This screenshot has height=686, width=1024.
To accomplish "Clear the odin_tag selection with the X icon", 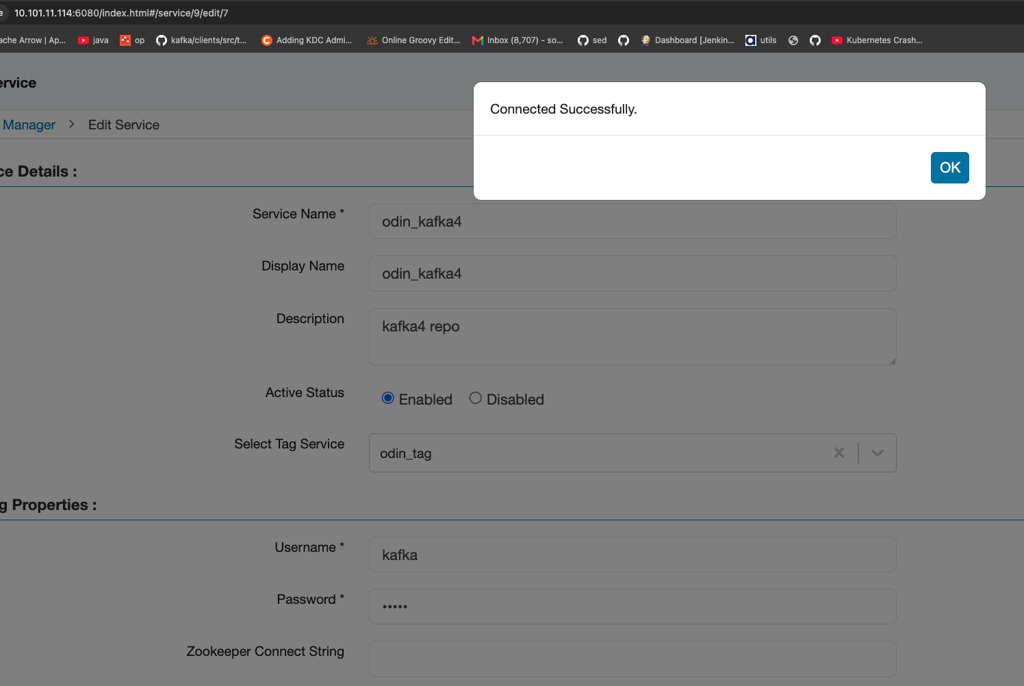I will [x=839, y=453].
